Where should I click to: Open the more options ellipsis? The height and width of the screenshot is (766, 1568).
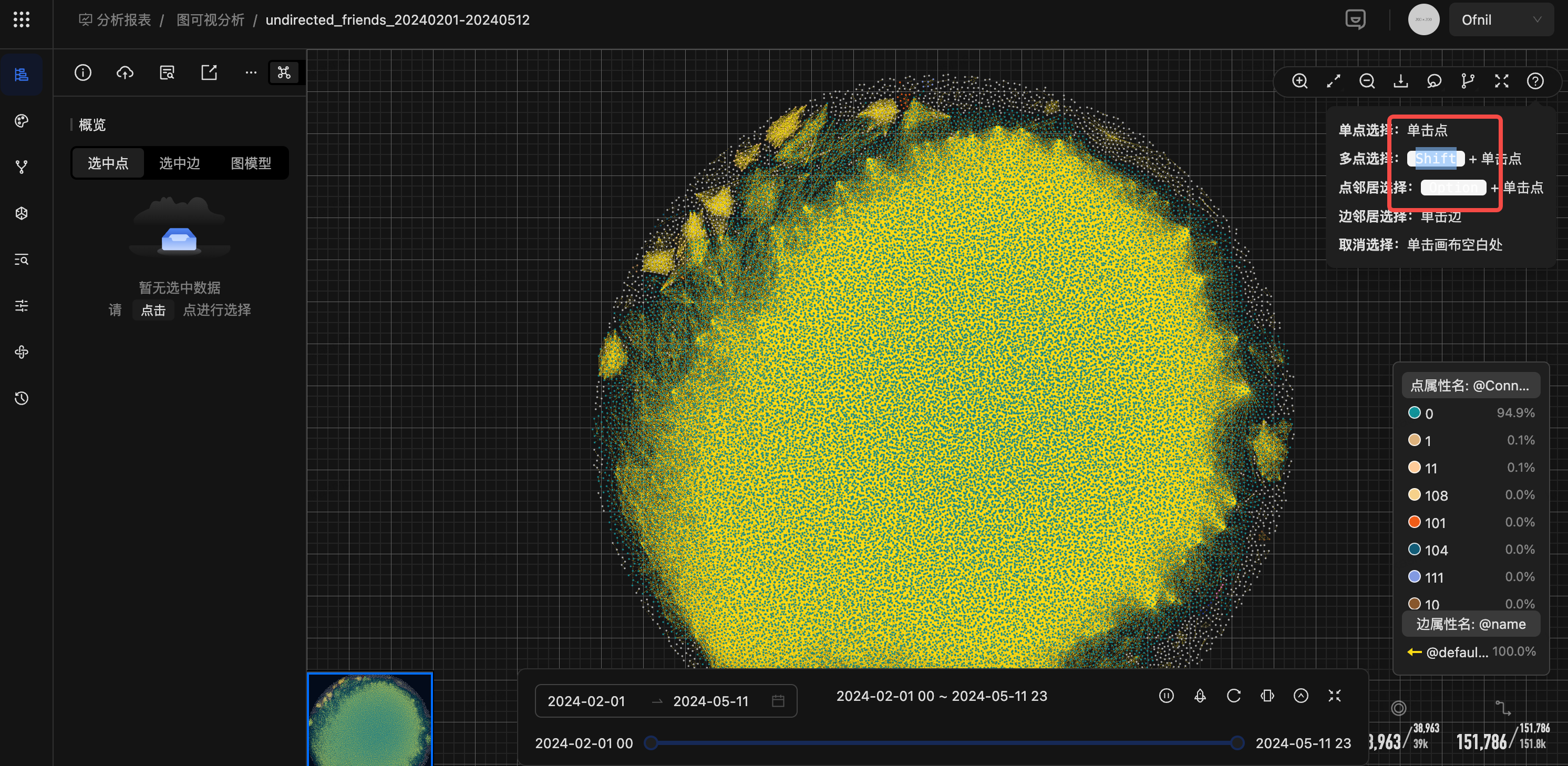coord(251,73)
